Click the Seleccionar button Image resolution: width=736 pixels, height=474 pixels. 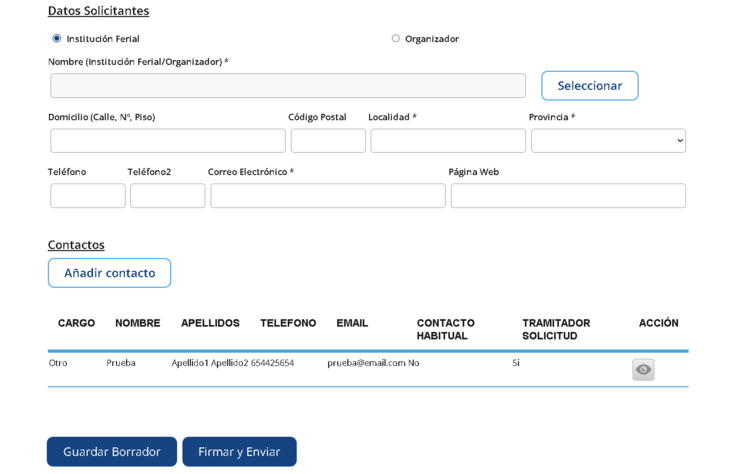click(590, 86)
